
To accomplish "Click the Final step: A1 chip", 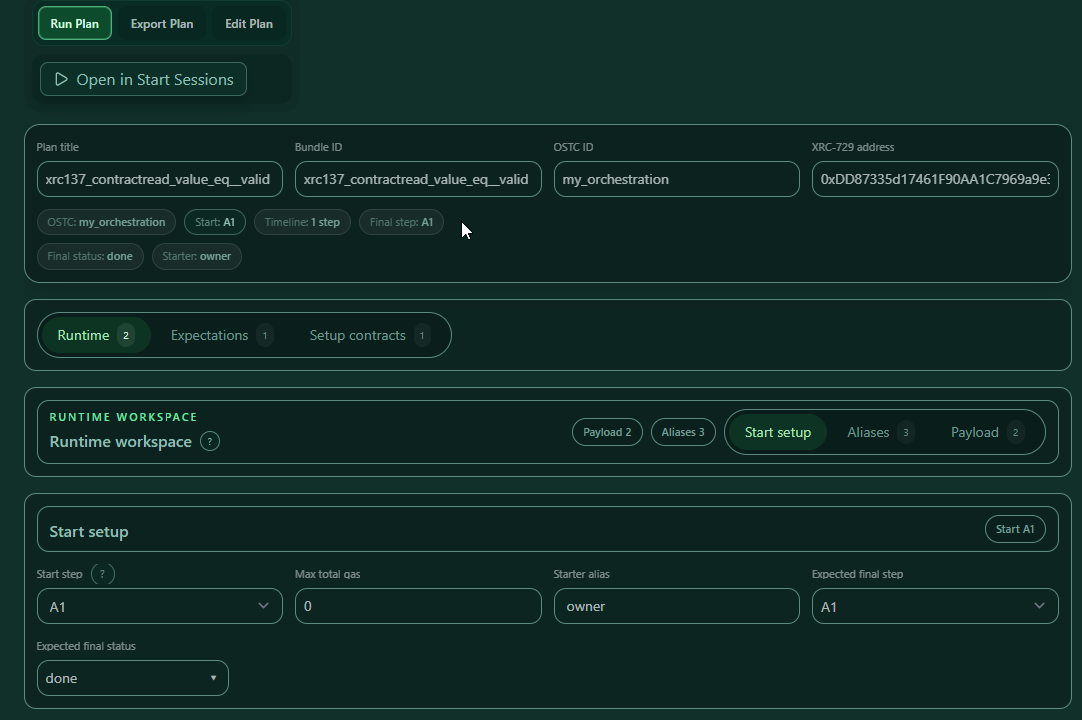I will 402,222.
